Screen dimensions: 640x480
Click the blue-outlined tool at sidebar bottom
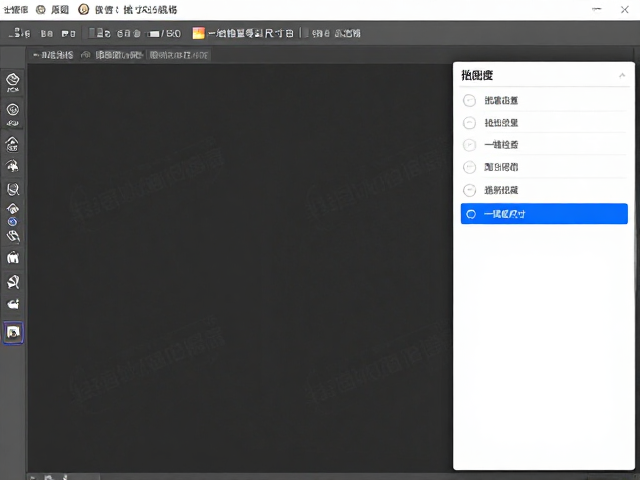point(13,332)
